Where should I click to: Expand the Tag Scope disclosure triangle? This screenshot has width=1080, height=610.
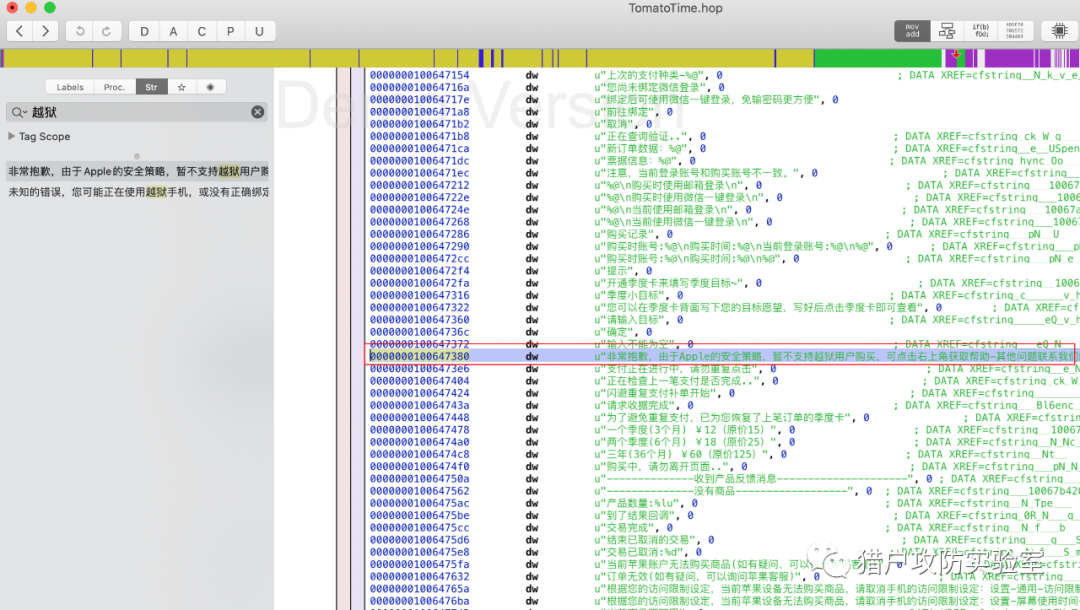tap(12, 137)
